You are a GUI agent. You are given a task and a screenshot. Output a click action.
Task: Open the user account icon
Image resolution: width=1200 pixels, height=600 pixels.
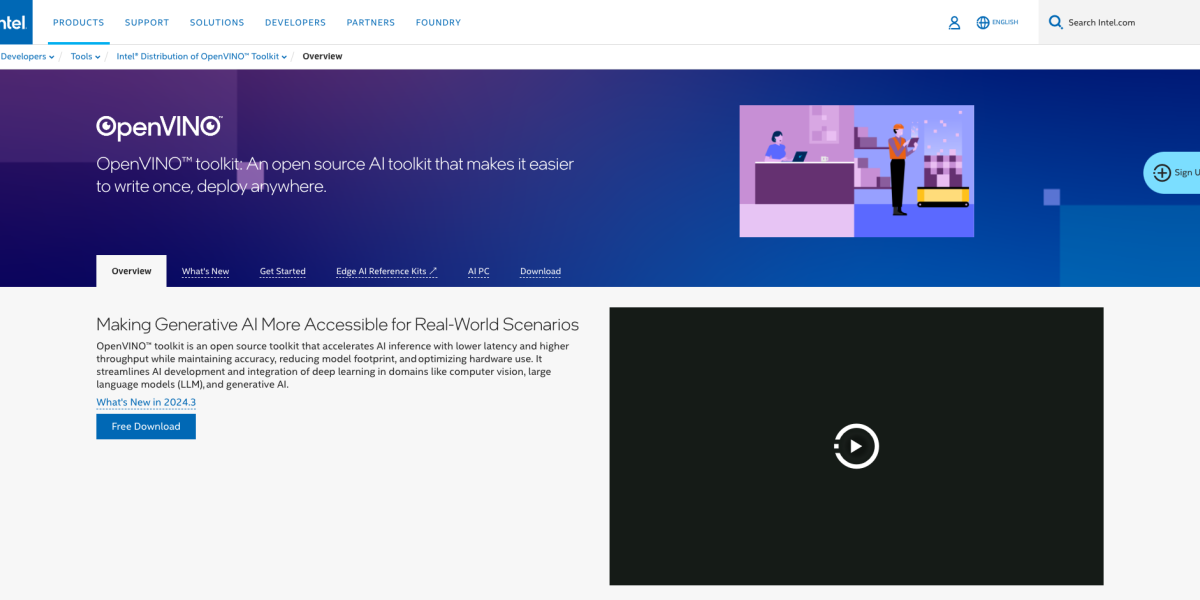[954, 22]
